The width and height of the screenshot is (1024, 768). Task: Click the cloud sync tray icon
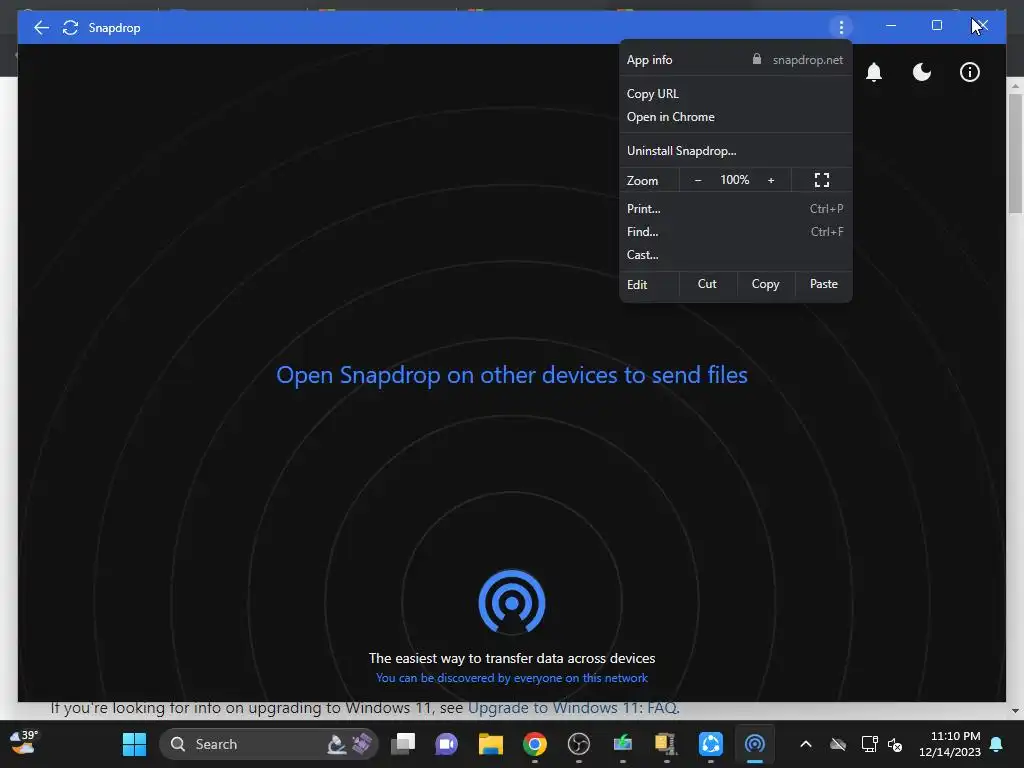pyautogui.click(x=838, y=744)
